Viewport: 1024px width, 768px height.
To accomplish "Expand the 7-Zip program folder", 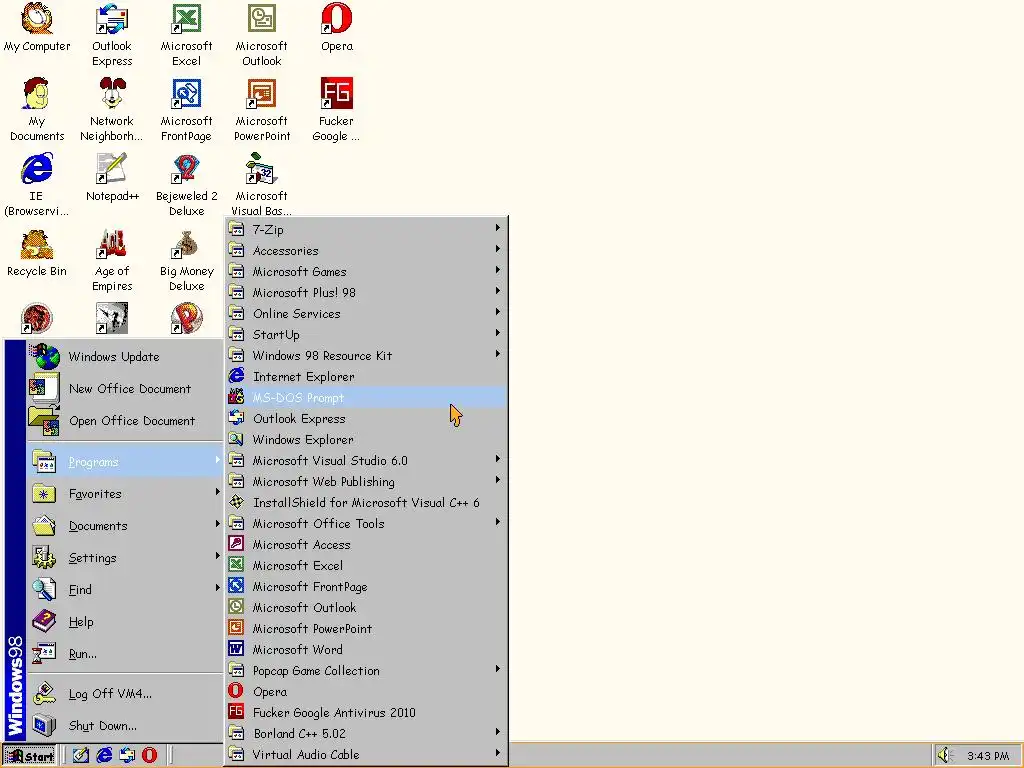I will [x=366, y=230].
